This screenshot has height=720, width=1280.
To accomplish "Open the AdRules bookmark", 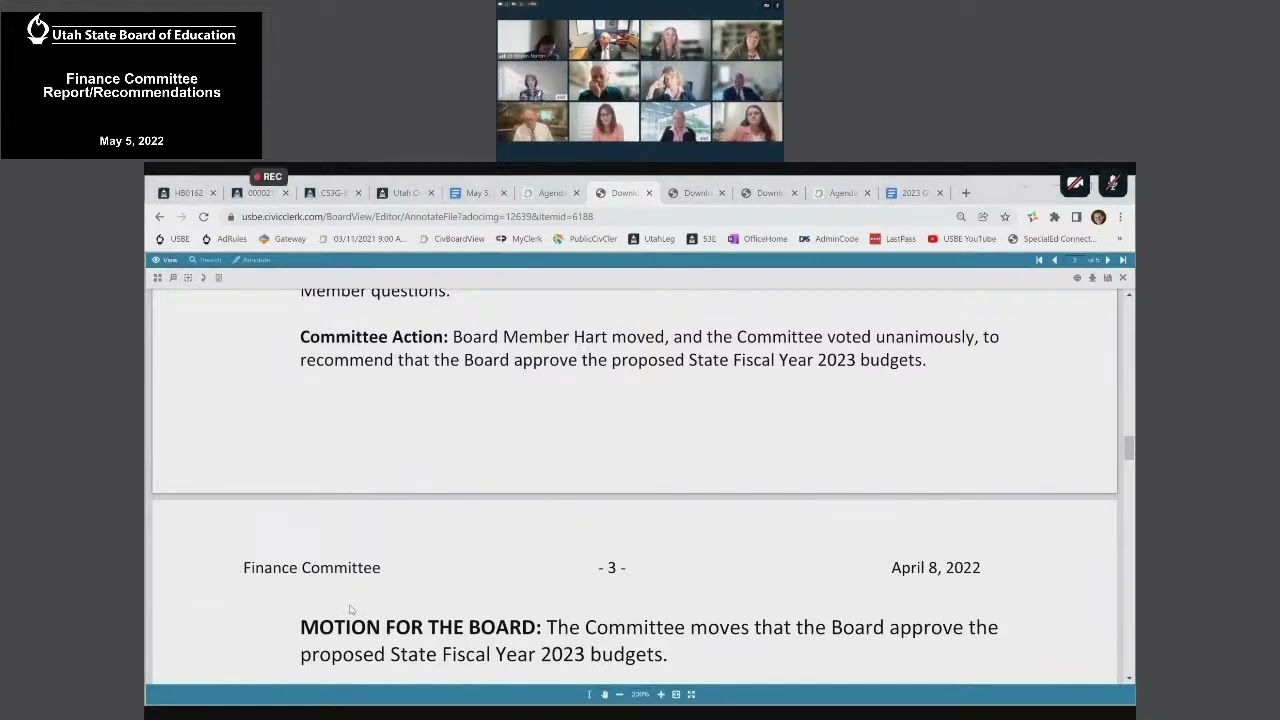I will pos(224,239).
